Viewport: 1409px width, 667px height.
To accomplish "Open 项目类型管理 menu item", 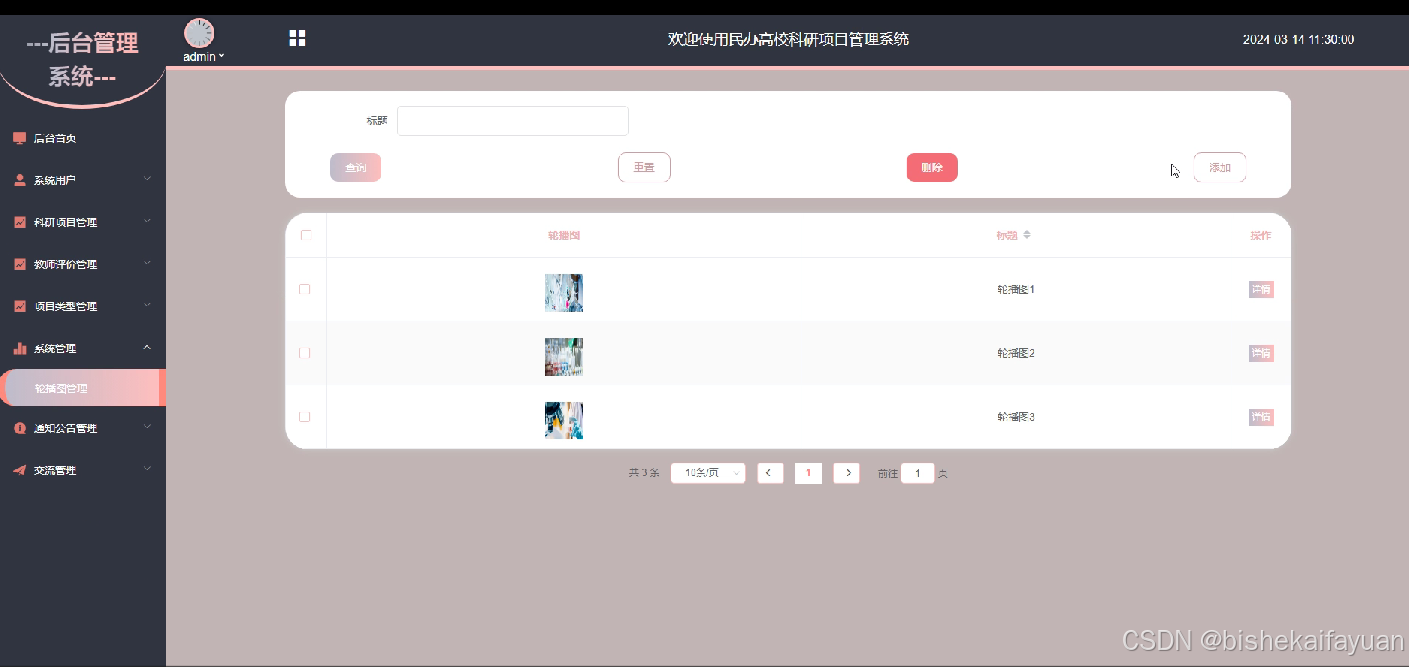I will tap(83, 306).
